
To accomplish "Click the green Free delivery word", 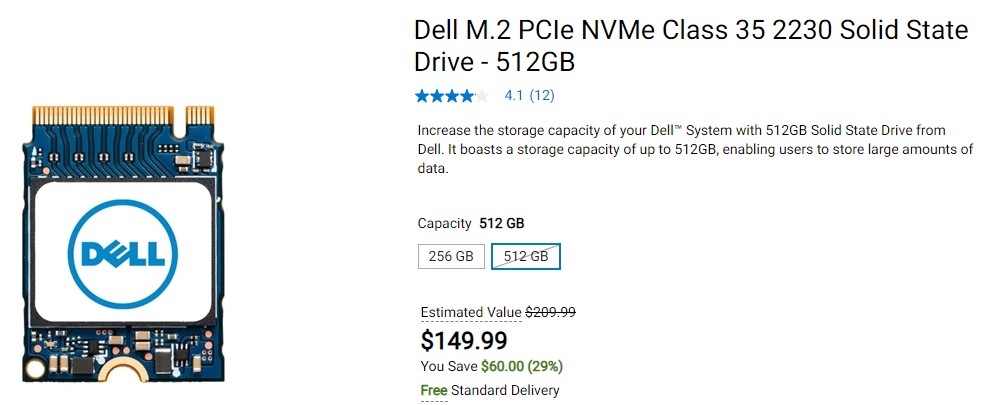I will pos(433,390).
